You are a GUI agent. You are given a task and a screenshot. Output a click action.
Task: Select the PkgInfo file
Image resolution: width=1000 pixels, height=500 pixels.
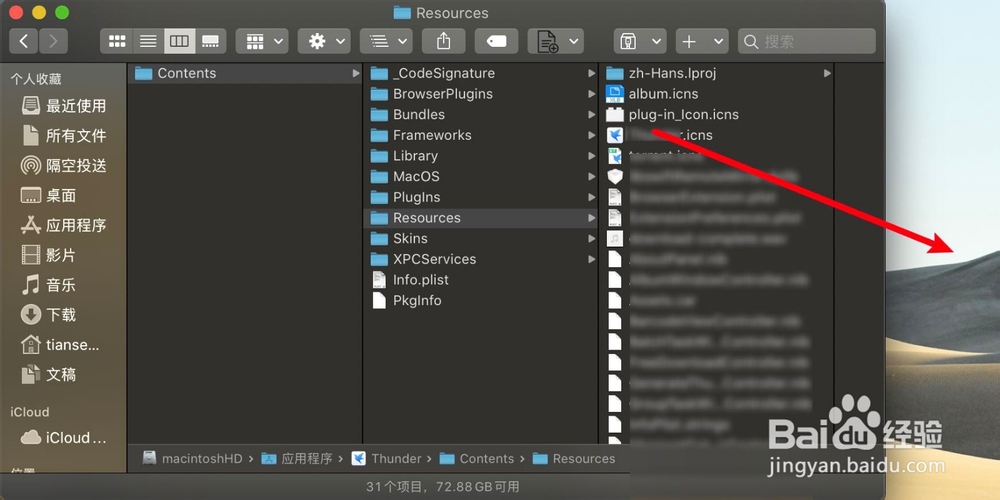coord(480,300)
